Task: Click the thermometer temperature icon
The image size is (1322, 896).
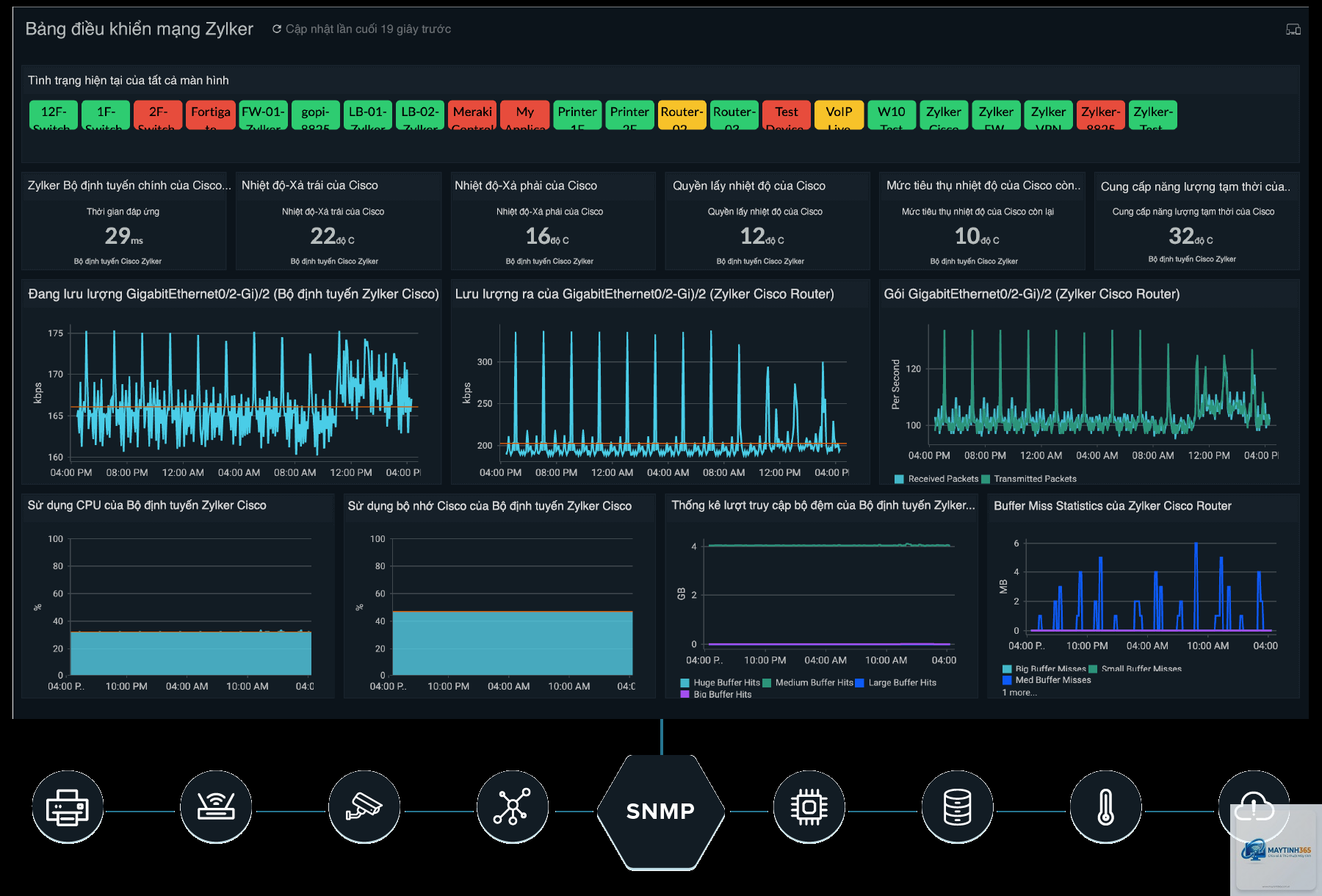Action: point(1106,807)
